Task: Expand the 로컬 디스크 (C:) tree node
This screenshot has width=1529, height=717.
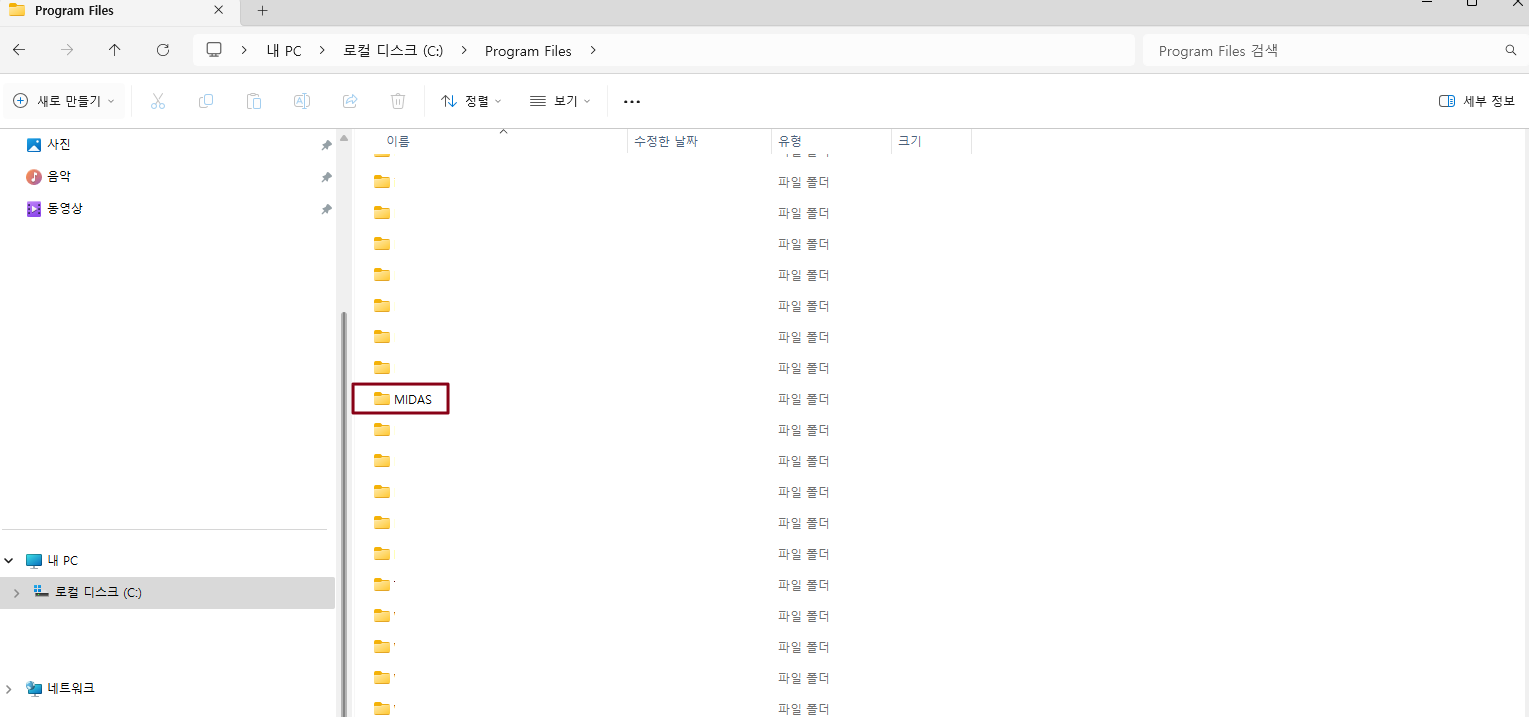Action: click(x=16, y=593)
